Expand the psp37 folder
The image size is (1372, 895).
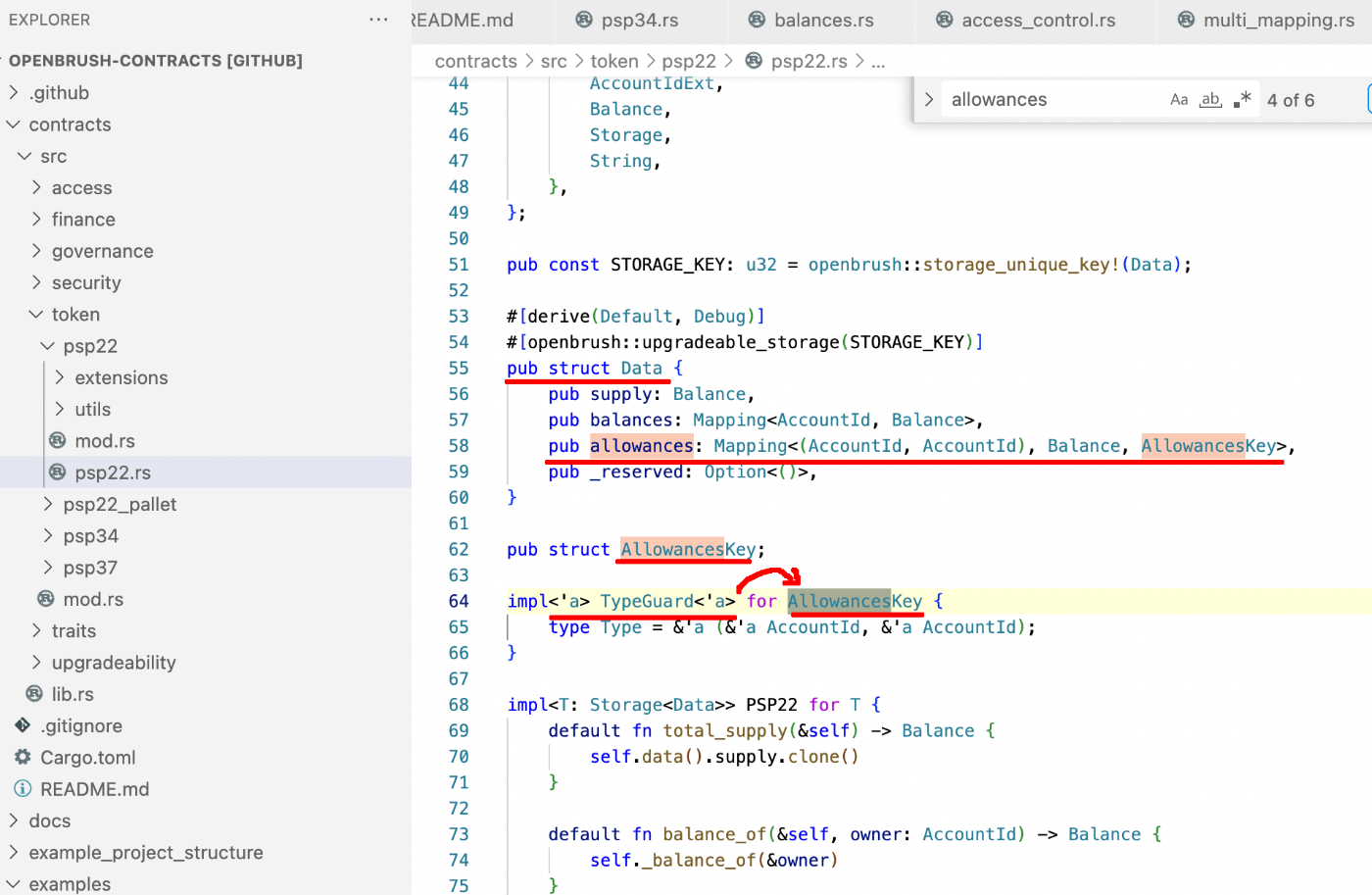(x=48, y=568)
